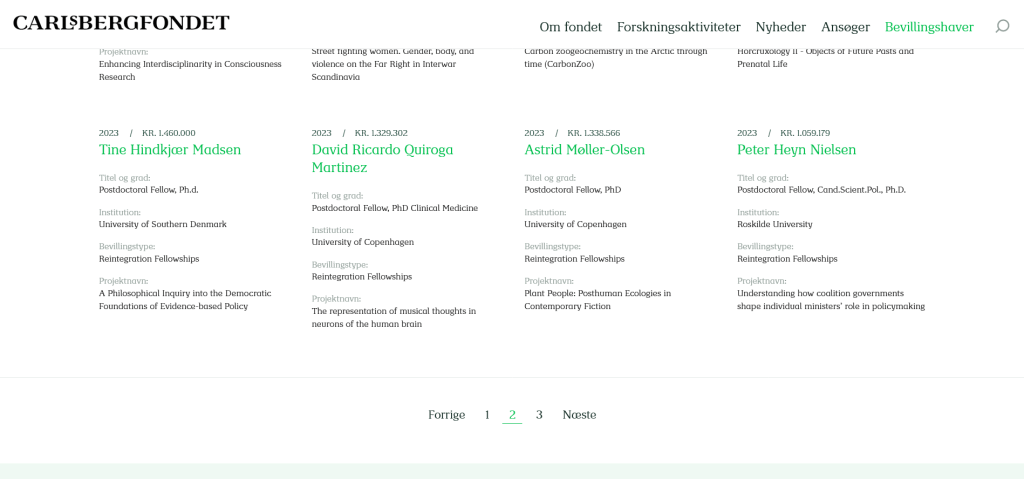Image resolution: width=1024 pixels, height=479 pixels.
Task: Select the Bevillingshaver menu item
Action: click(929, 27)
